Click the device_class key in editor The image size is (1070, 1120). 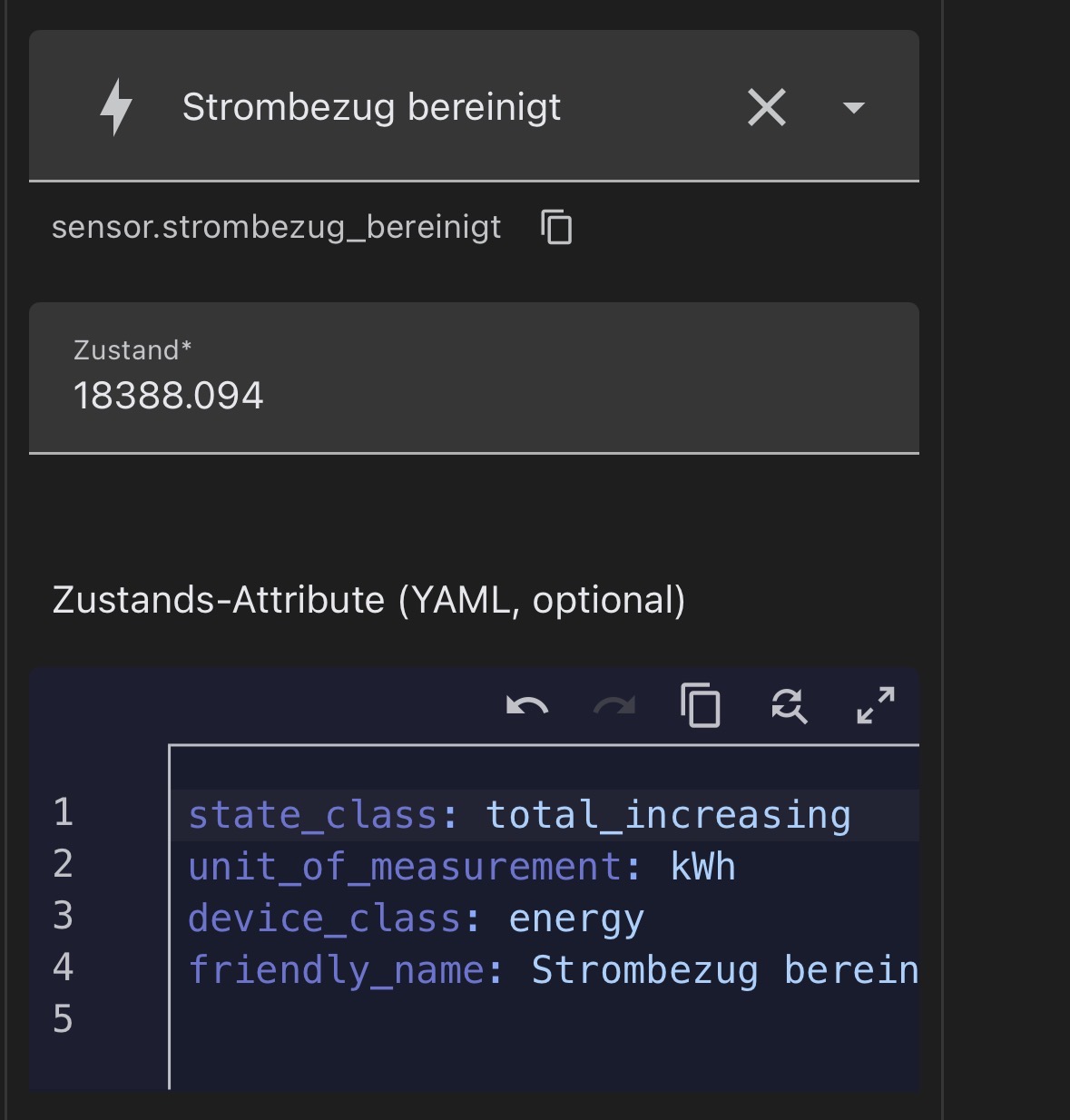[324, 919]
